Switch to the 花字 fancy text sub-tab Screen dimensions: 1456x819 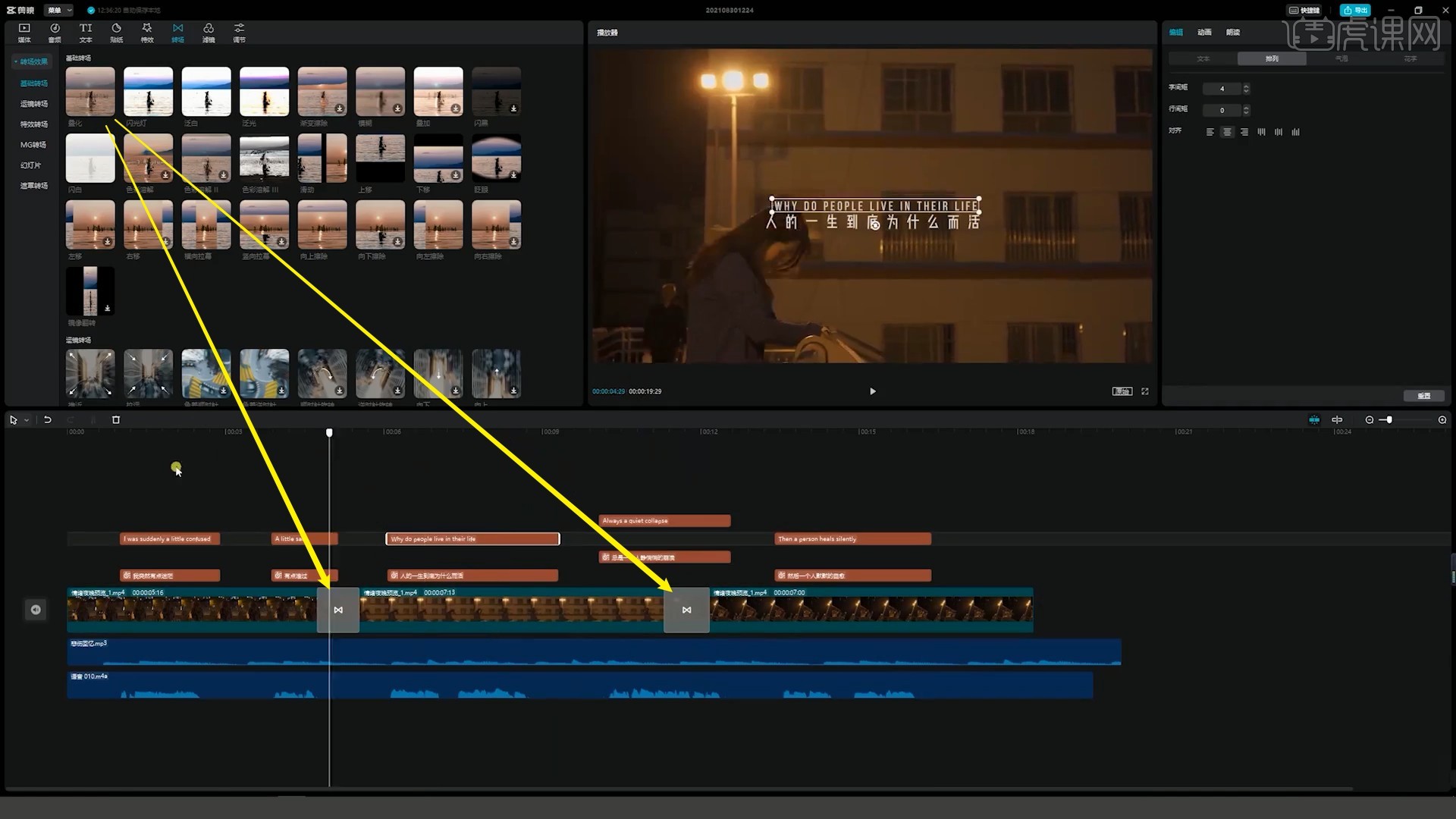click(x=1410, y=58)
